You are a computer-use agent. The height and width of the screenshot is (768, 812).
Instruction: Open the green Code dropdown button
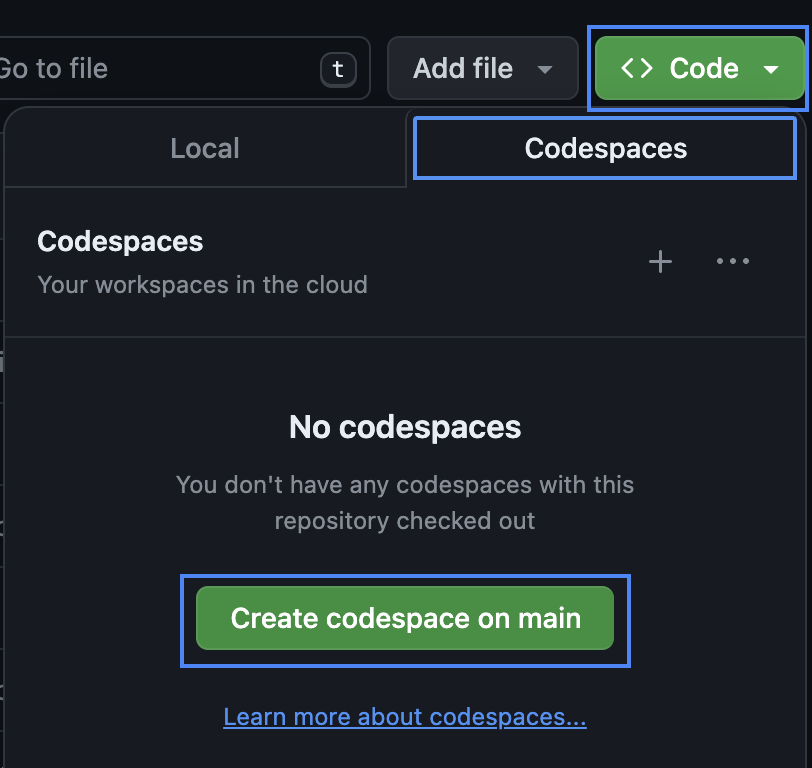[699, 68]
